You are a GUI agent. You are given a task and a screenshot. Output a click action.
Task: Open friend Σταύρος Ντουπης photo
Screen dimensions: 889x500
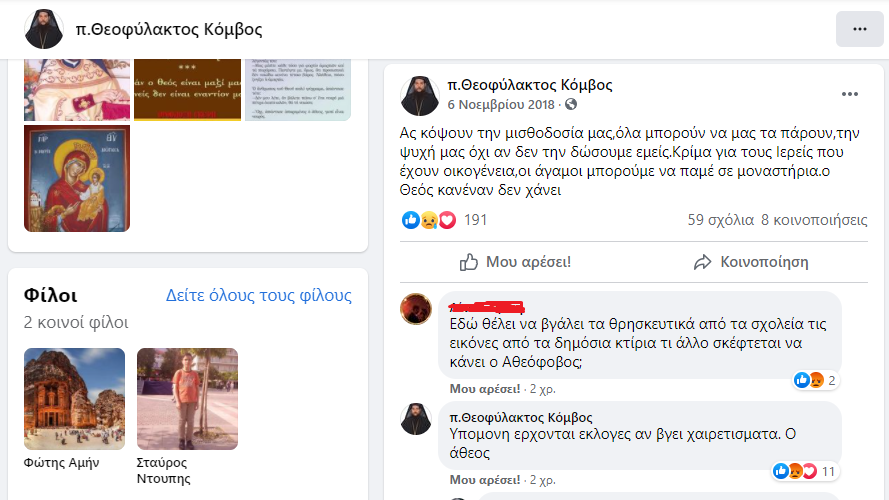pyautogui.click(x=187, y=399)
